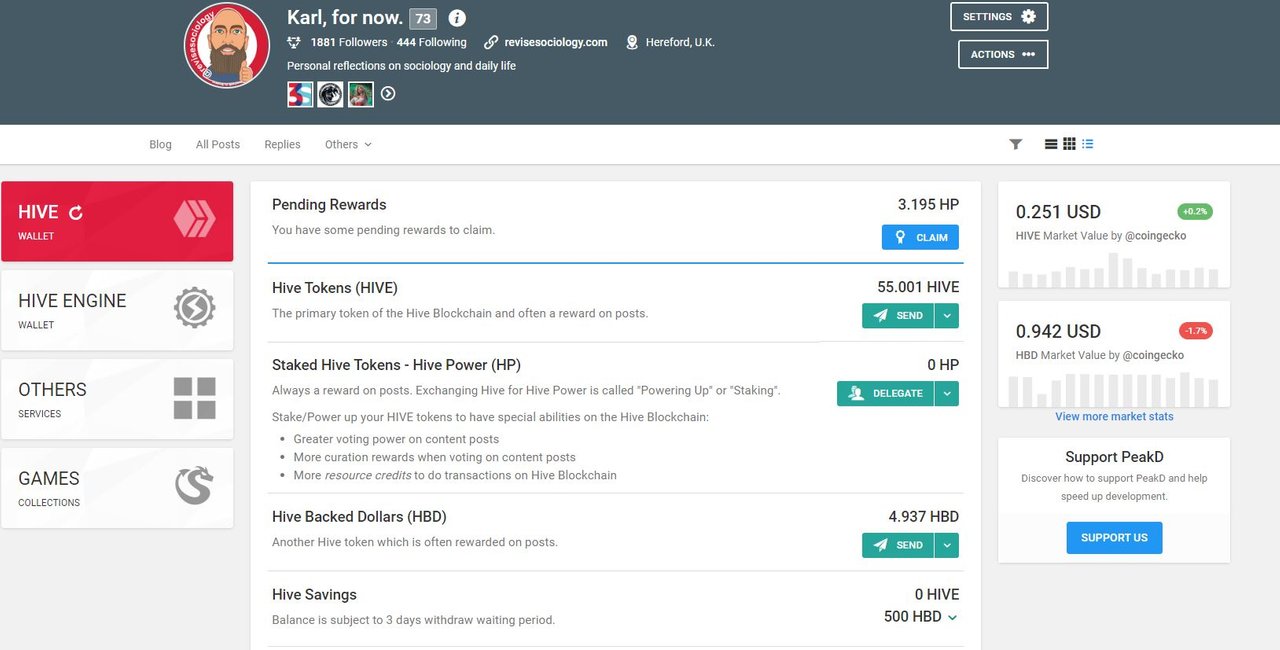Send Hive Backed Dollars with SEND button
Viewport: 1280px width, 650px height.
(x=898, y=545)
